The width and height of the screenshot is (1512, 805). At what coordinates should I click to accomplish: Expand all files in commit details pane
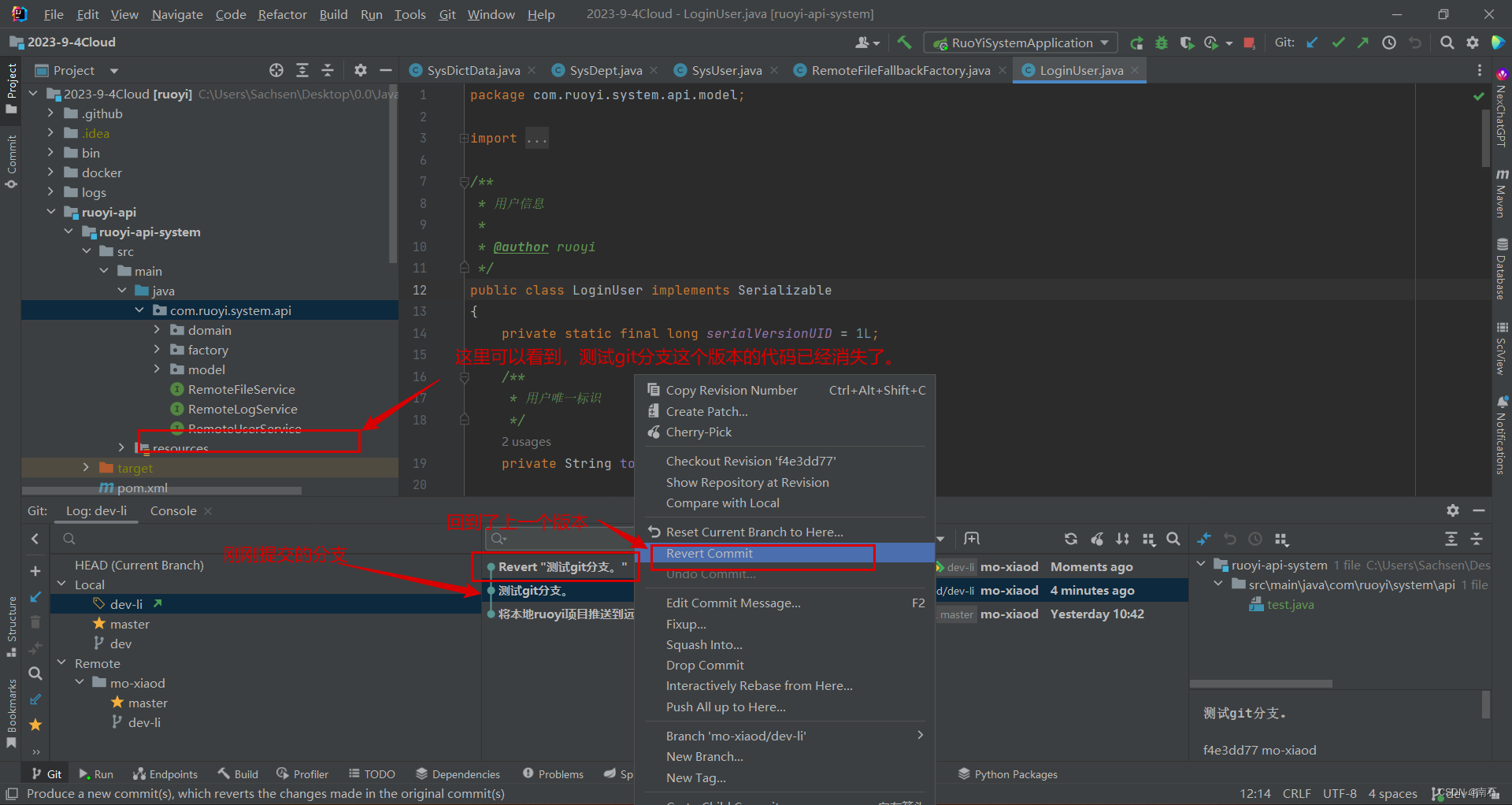point(1451,539)
